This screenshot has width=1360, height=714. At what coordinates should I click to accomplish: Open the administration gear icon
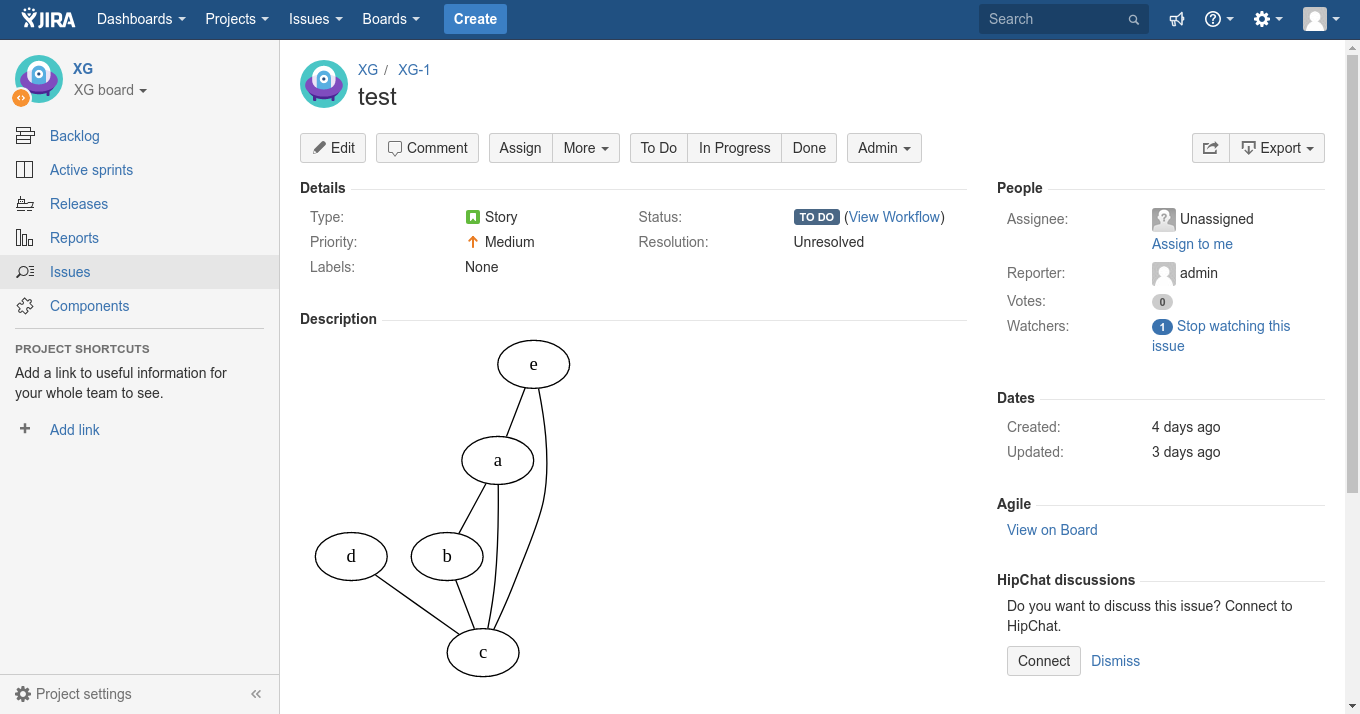click(x=1262, y=18)
